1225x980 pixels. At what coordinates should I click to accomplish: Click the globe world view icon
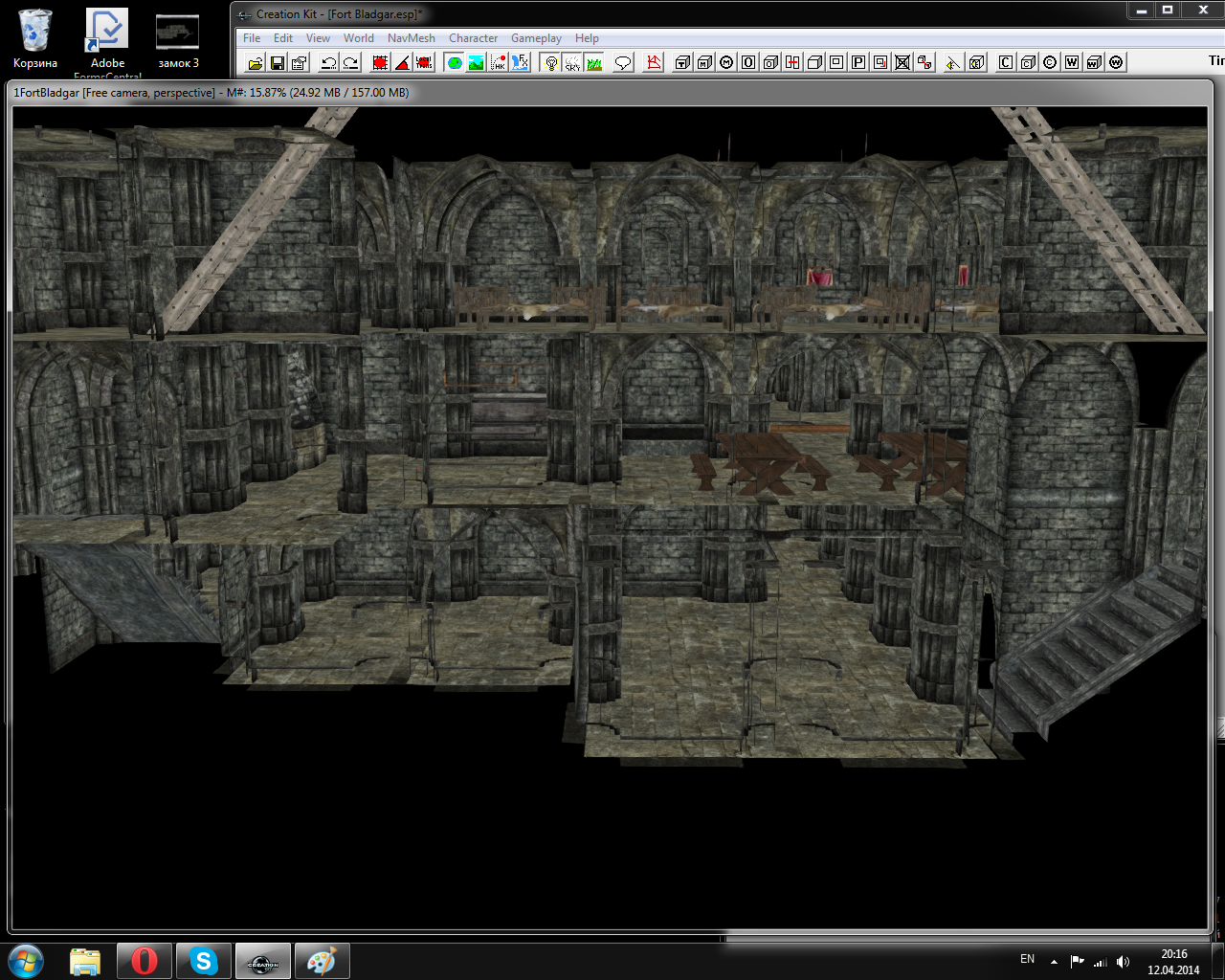point(455,62)
